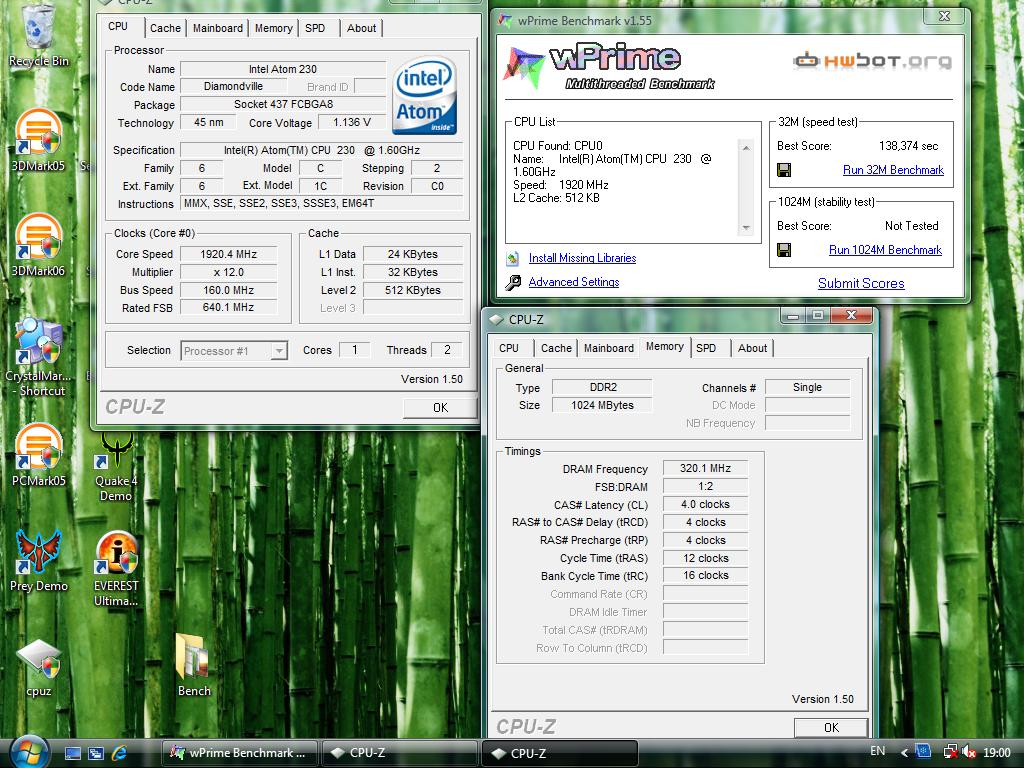
Task: Click the wrench Advanced Settings icon
Action: point(513,282)
